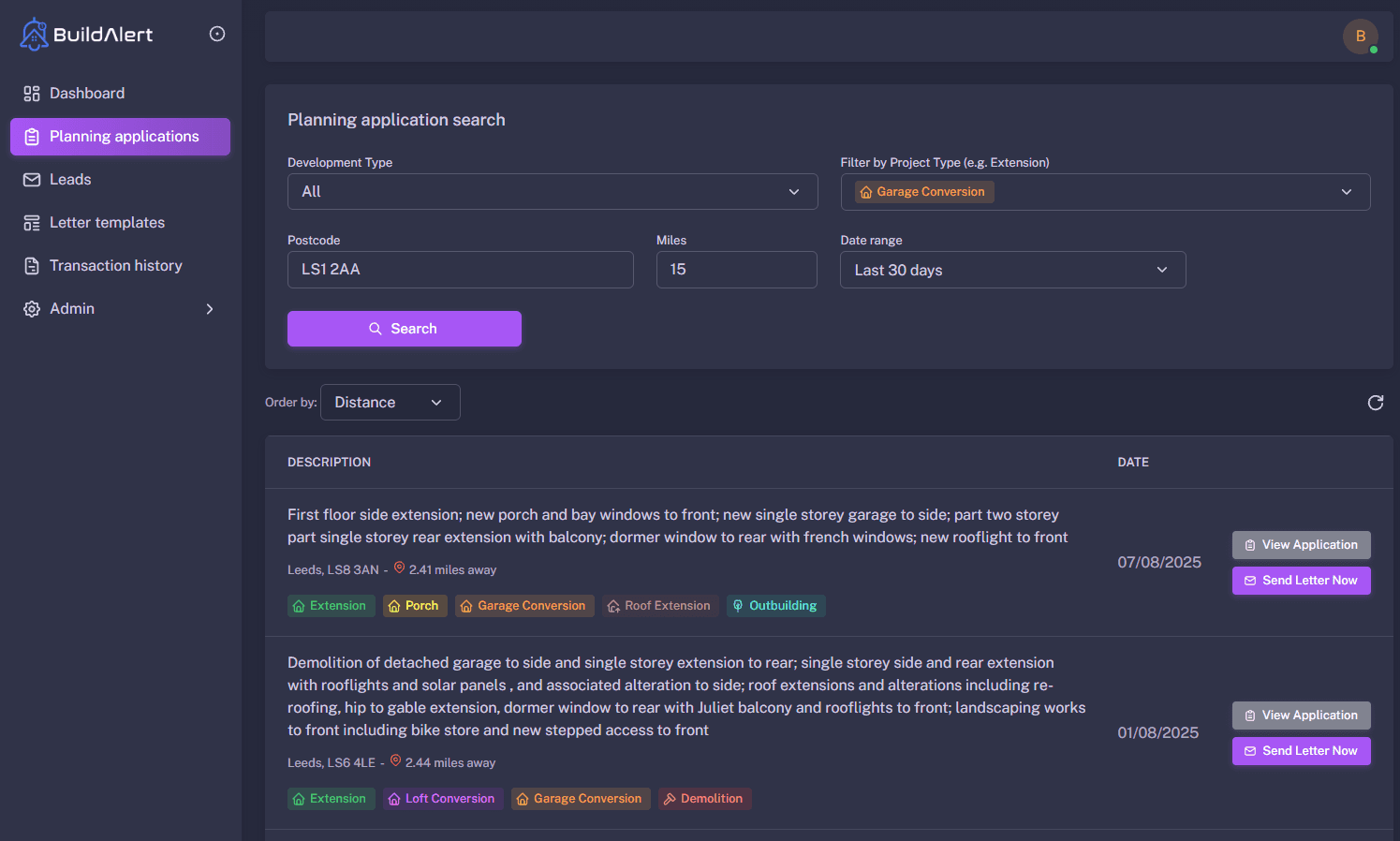Click the Transaction history document icon
This screenshot has width=1400, height=841.
pyautogui.click(x=31, y=265)
